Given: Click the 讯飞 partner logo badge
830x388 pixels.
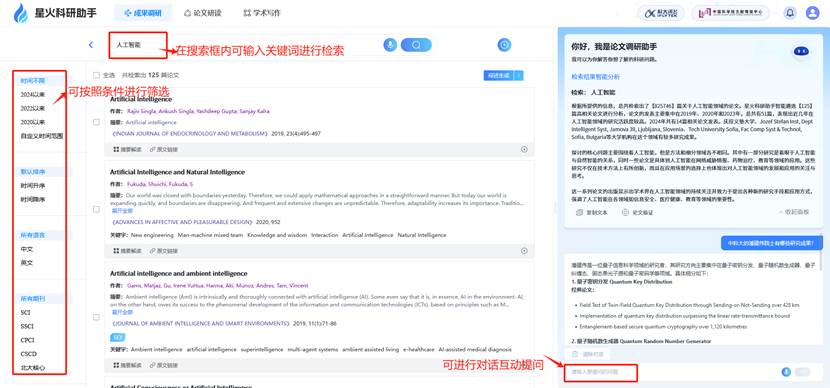Looking at the screenshot, I should [x=661, y=13].
